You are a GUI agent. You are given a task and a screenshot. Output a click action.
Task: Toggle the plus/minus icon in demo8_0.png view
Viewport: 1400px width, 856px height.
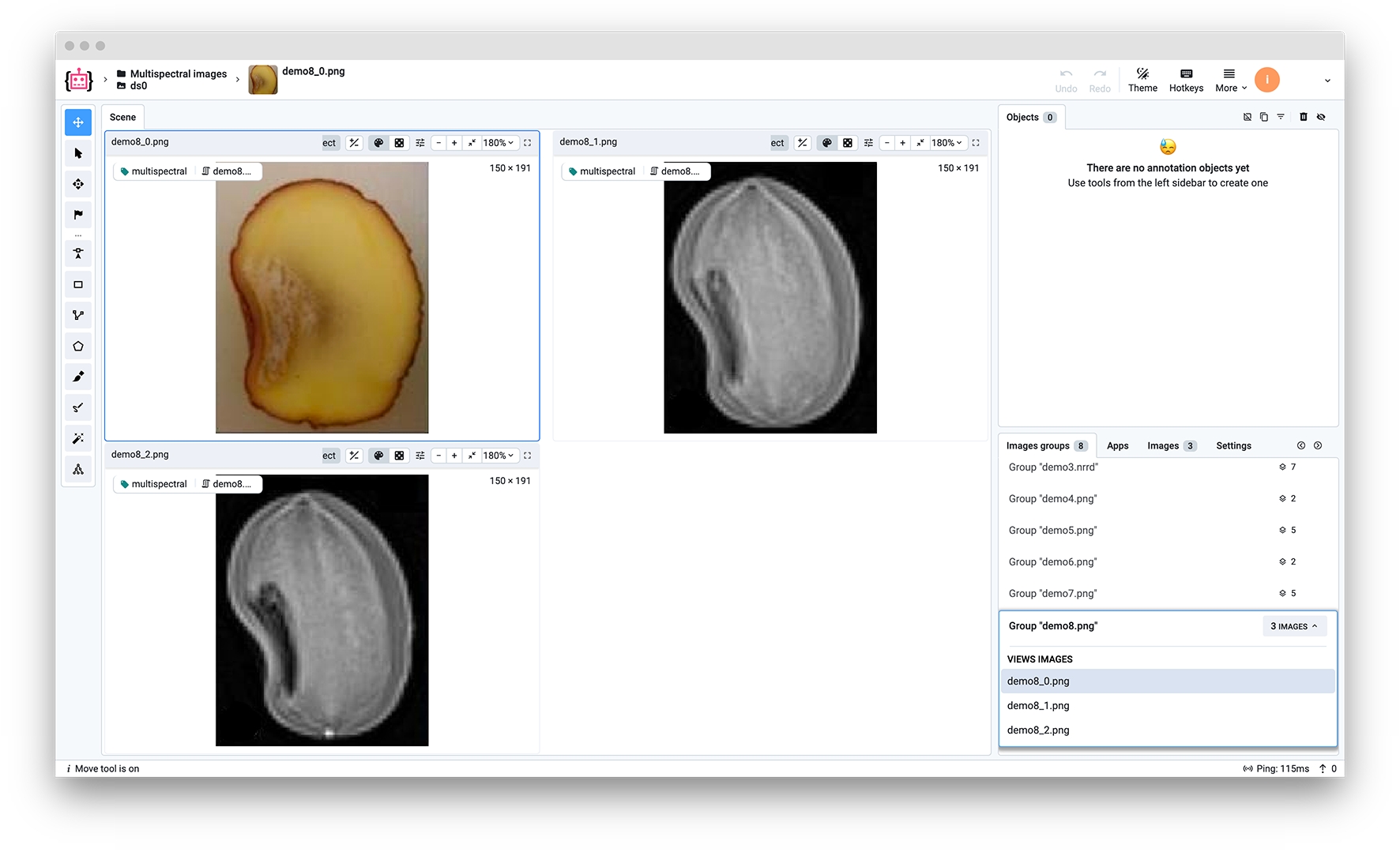354,143
